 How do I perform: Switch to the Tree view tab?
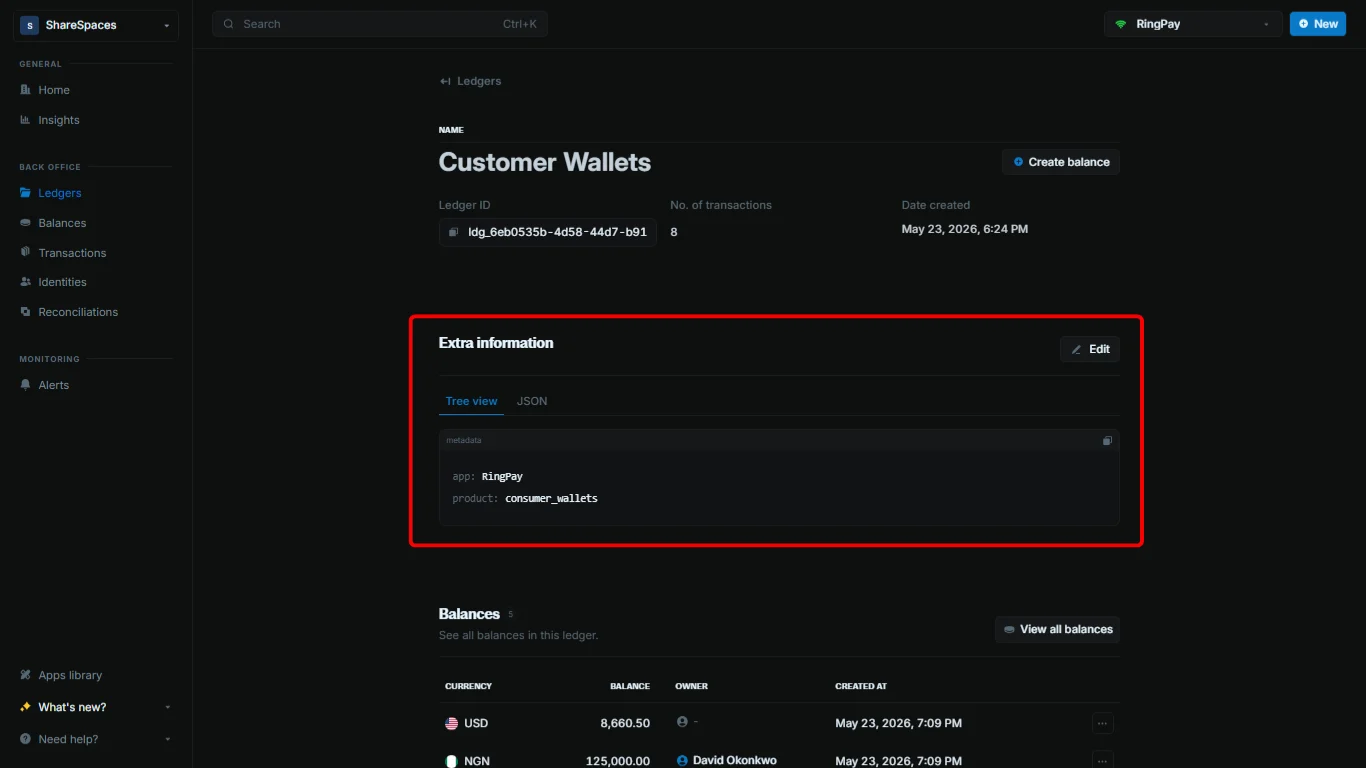[471, 401]
